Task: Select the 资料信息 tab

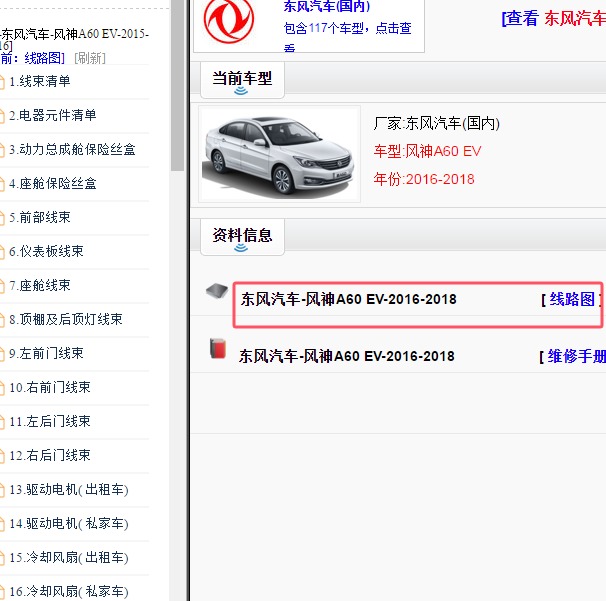Action: click(242, 237)
